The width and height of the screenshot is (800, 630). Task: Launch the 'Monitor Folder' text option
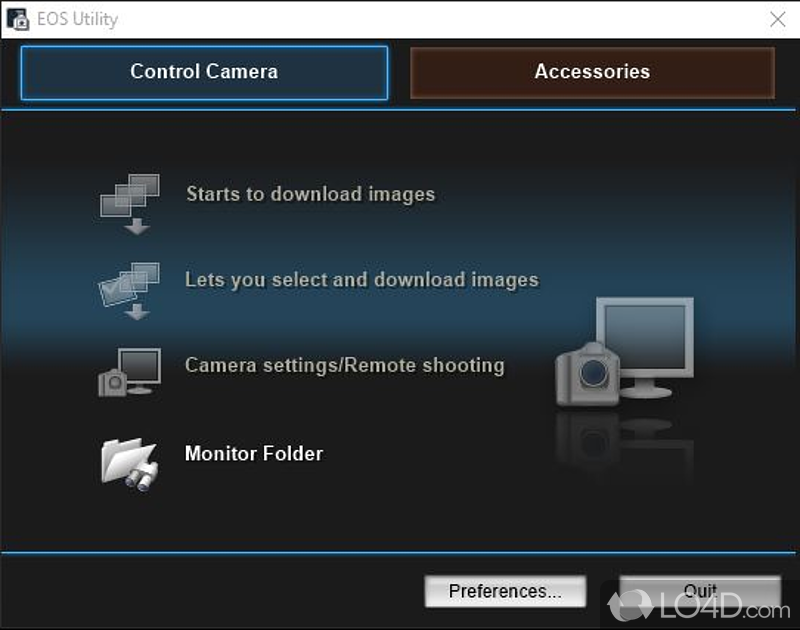point(253,453)
